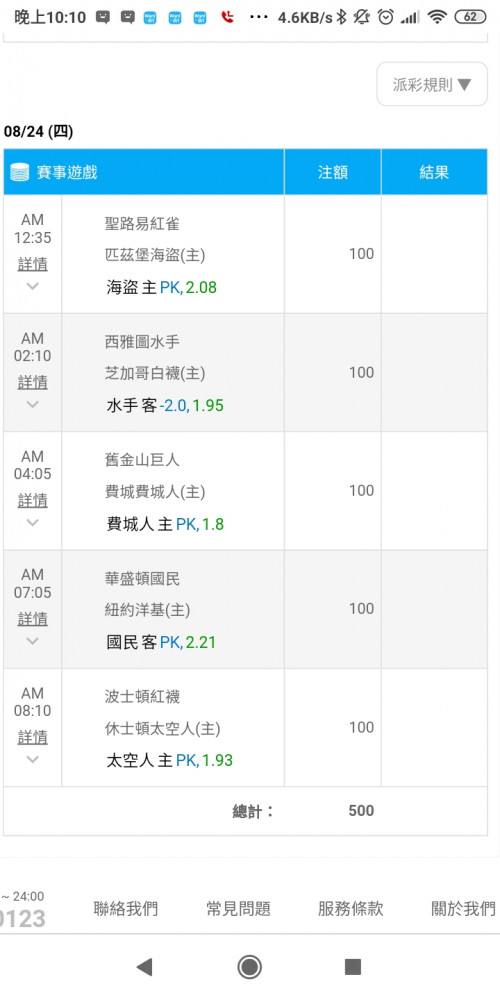The width and height of the screenshot is (500, 1000).
Task: Expand chevron under the AM 04:05 game
Action: 33,522
